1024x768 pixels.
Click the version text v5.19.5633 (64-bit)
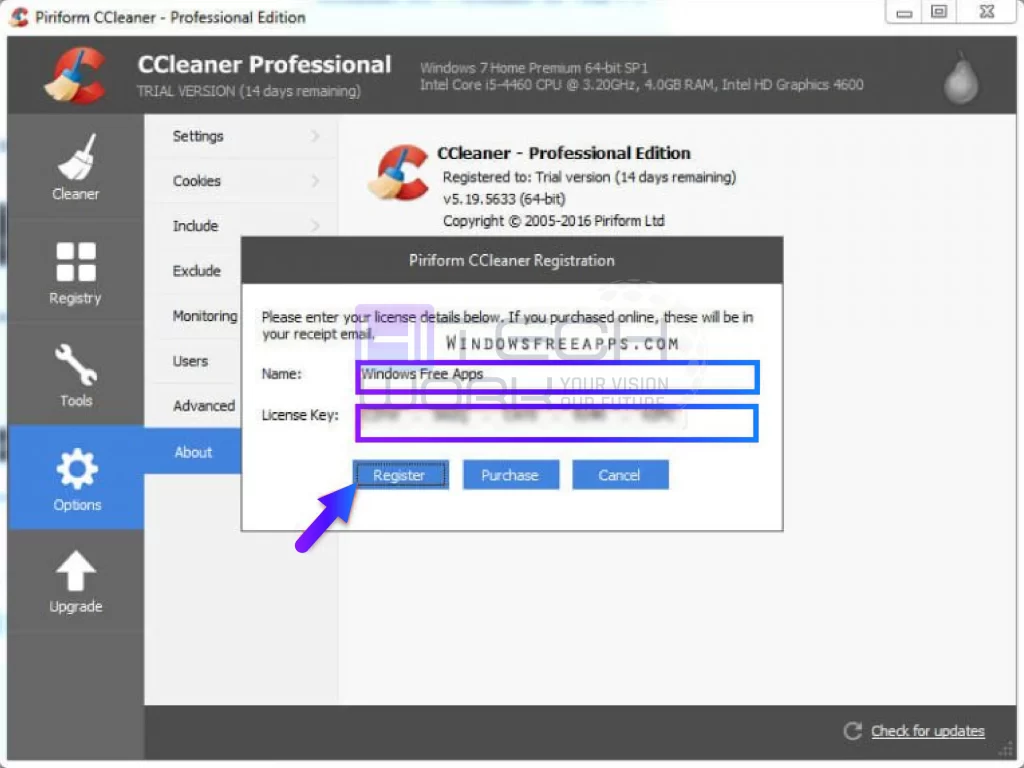click(504, 199)
